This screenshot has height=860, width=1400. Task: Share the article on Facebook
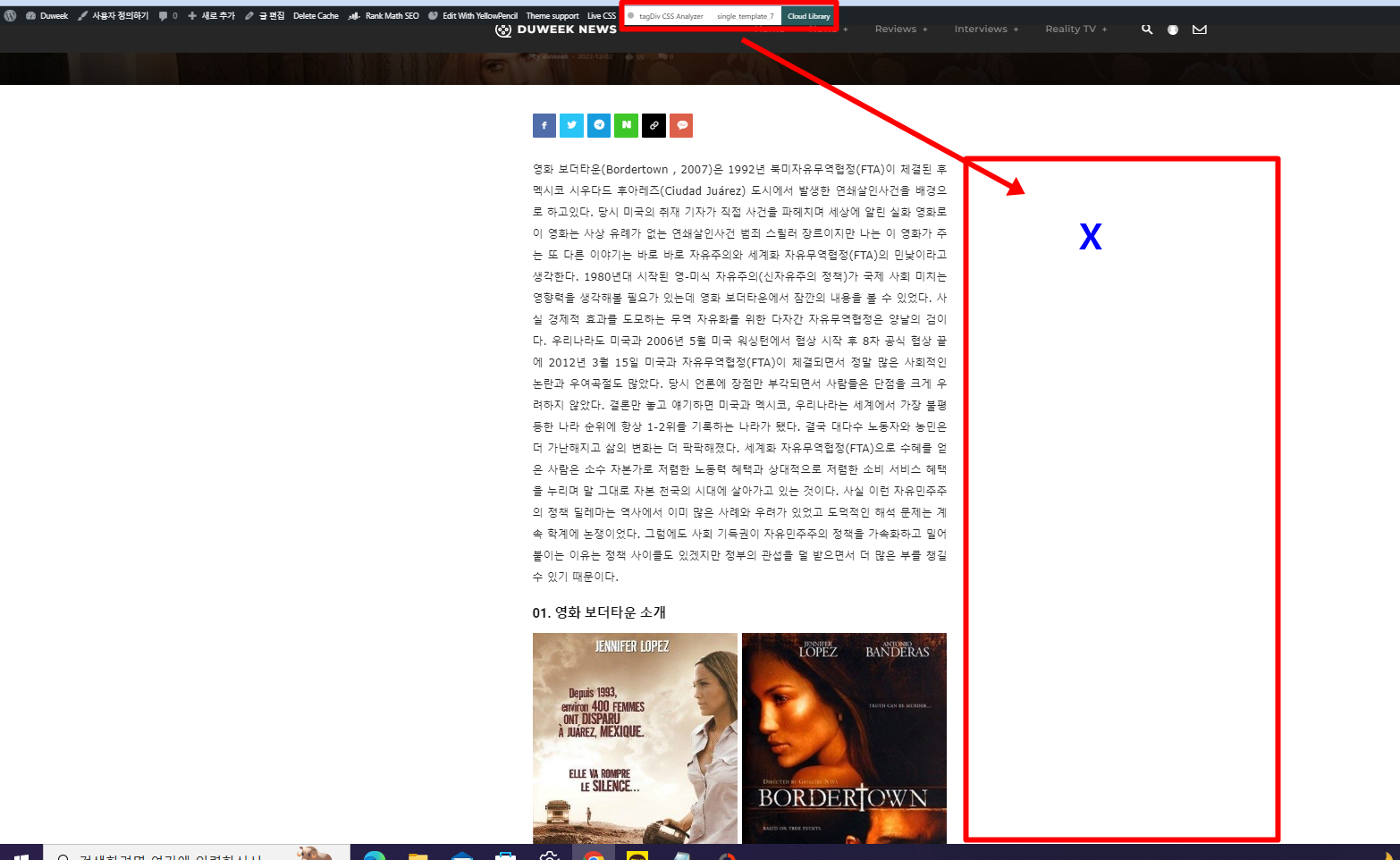[x=544, y=125]
